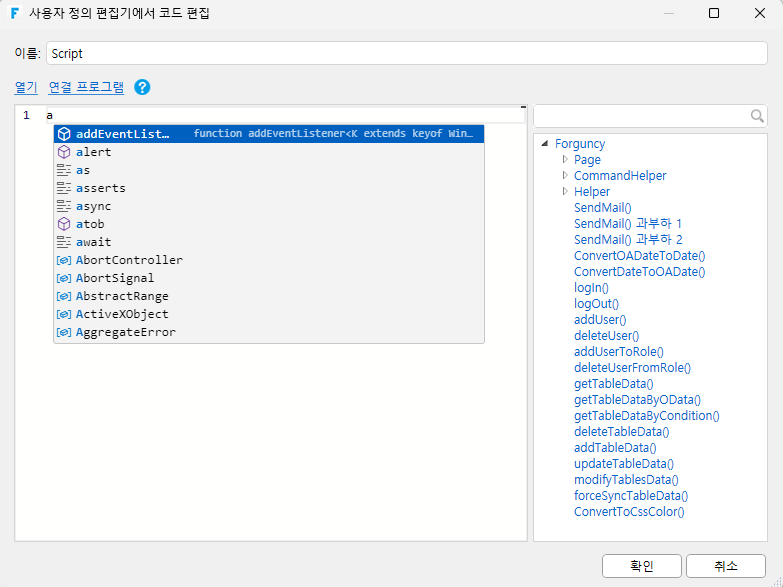This screenshot has height=587, width=783.
Task: Pick the AbortController interface icon
Action: (x=64, y=260)
